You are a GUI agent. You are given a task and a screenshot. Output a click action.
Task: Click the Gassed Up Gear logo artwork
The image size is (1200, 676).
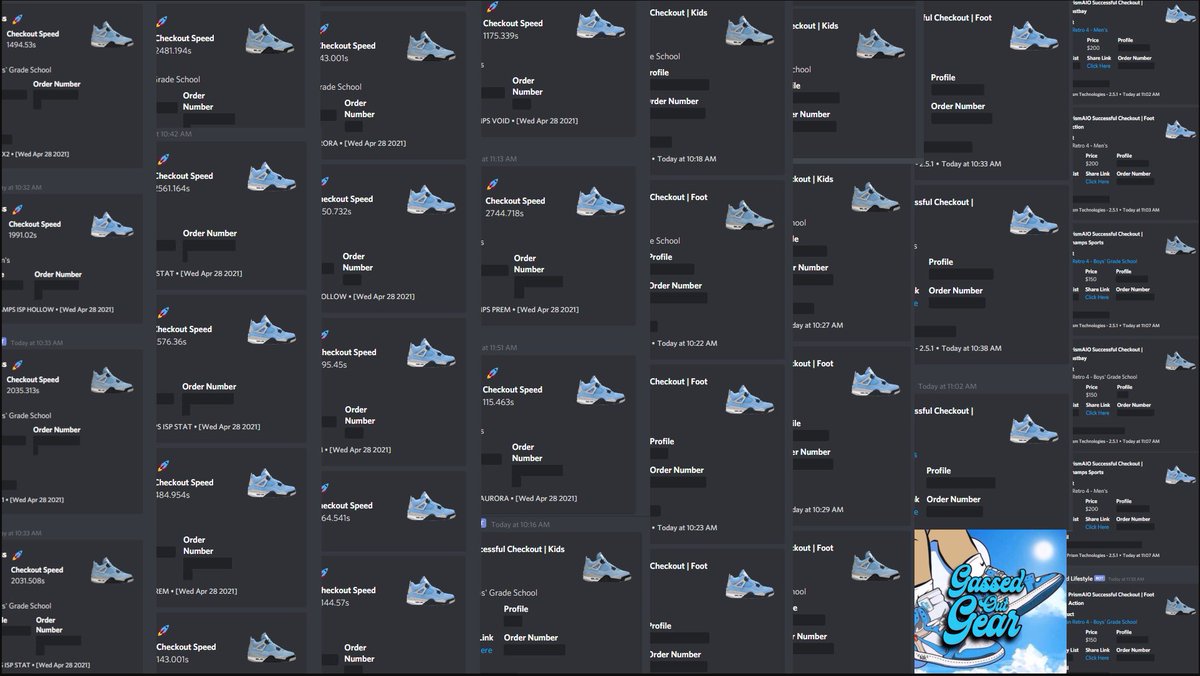coord(990,600)
